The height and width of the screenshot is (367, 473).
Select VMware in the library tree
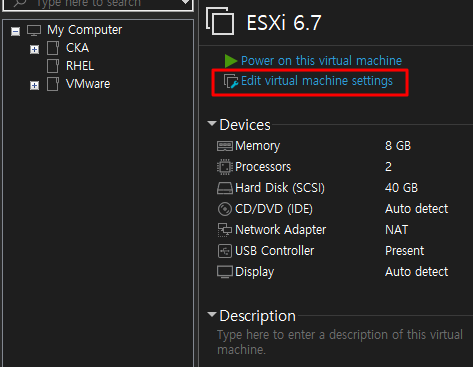click(x=88, y=84)
